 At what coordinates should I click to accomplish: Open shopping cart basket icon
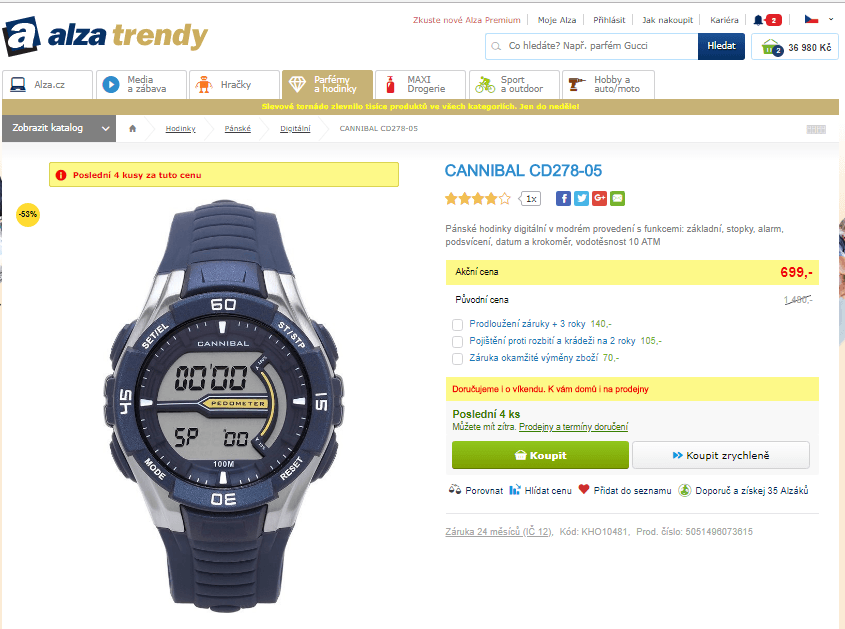(771, 47)
